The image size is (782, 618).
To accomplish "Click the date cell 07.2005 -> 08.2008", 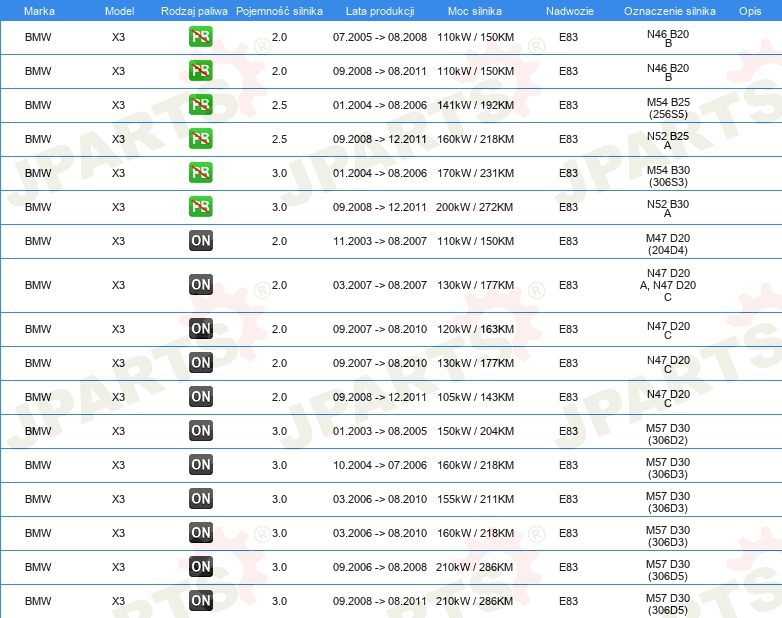I will pyautogui.click(x=380, y=37).
